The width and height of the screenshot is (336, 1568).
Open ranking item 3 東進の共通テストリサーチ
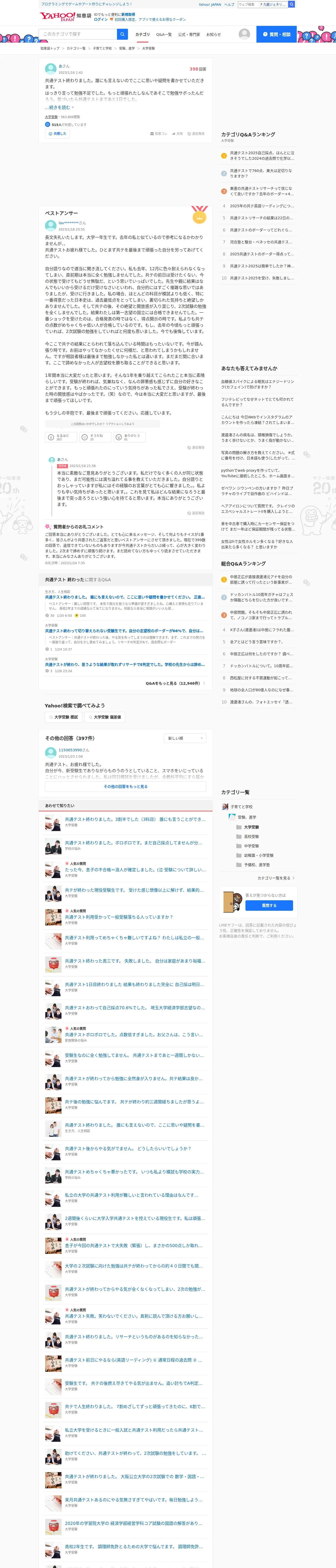point(262,191)
